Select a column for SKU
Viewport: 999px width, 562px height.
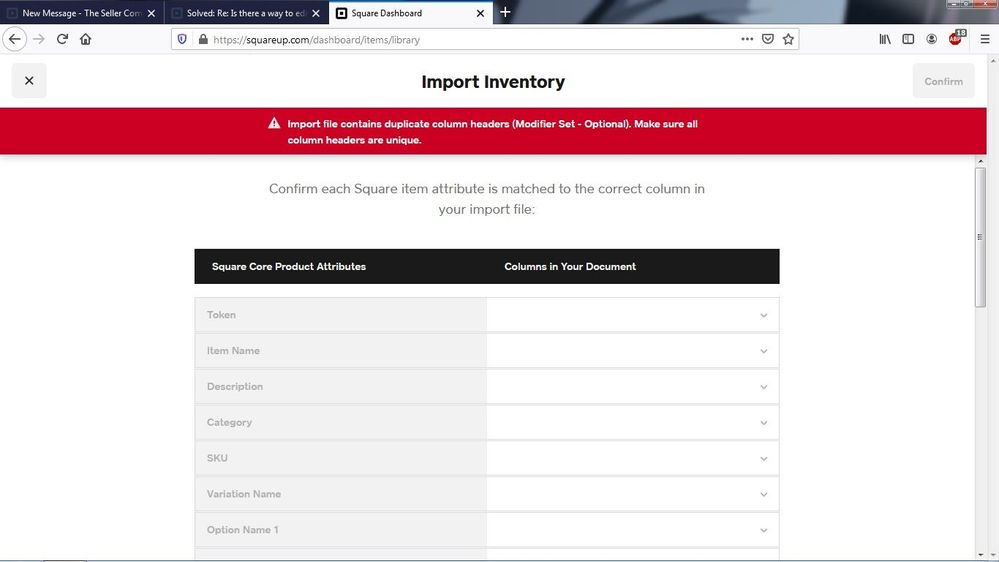632,459
